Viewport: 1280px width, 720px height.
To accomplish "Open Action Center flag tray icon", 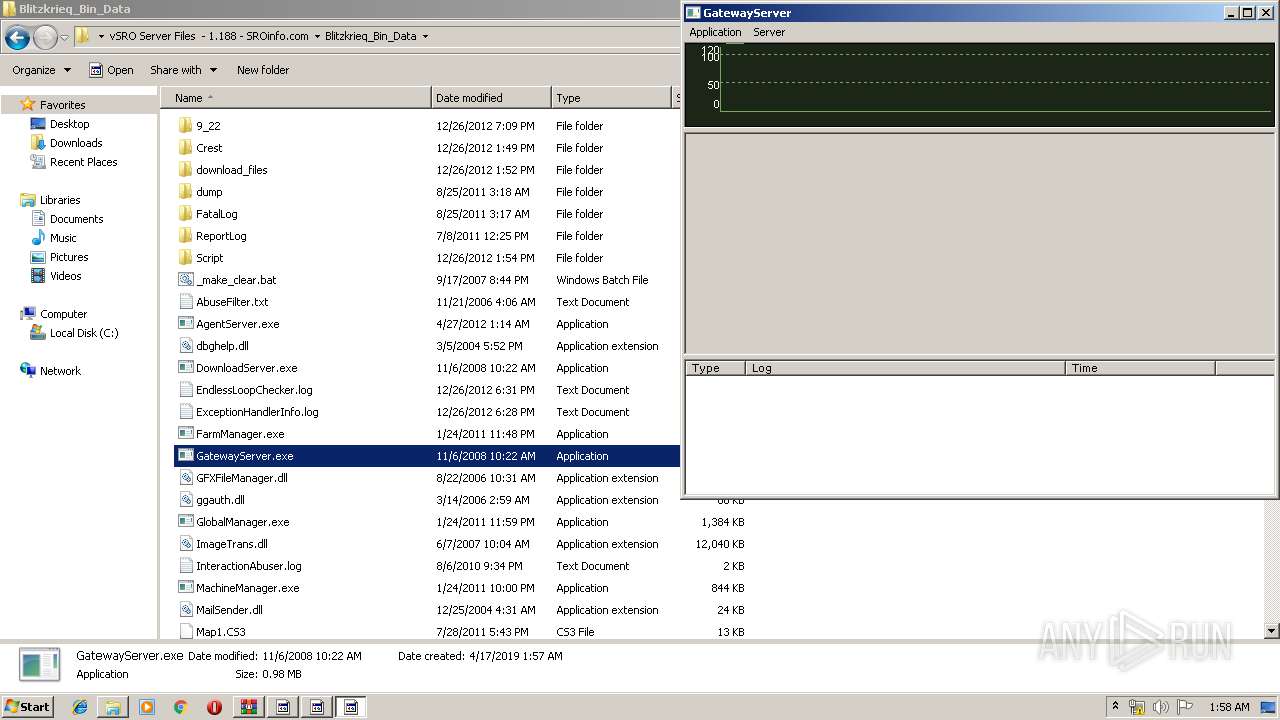I will point(1184,707).
